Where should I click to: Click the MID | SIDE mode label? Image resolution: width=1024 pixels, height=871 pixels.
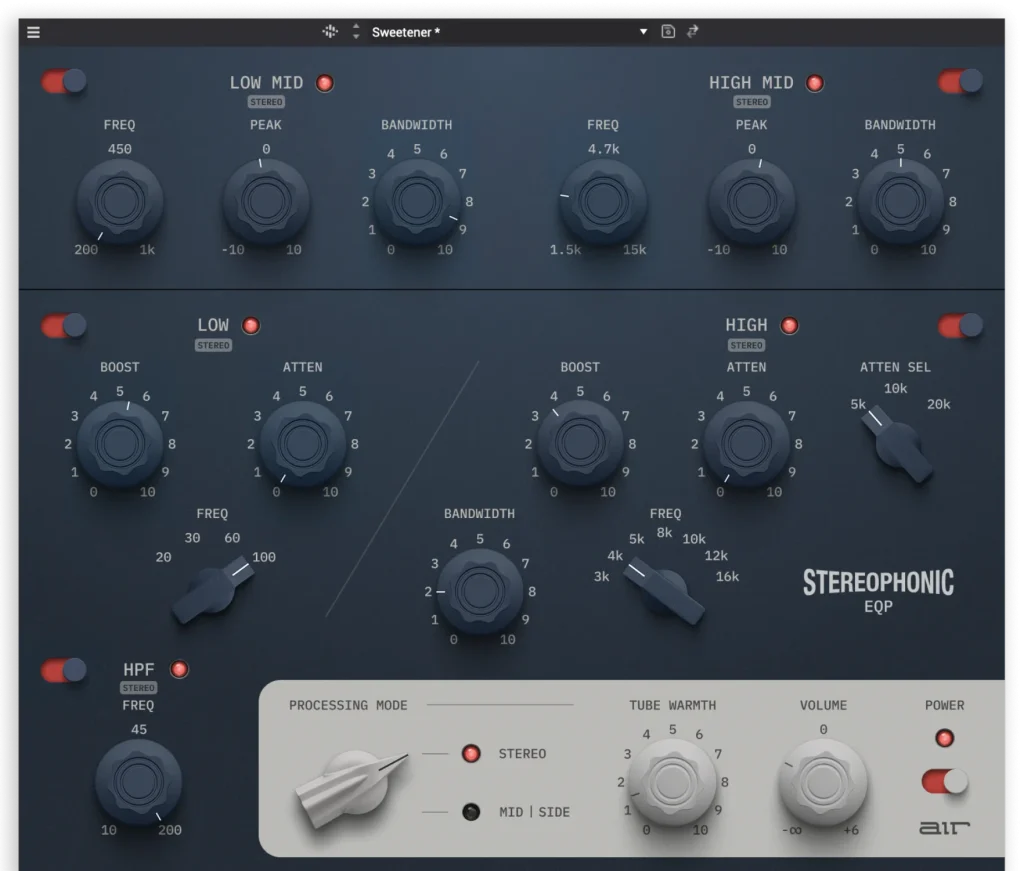pyautogui.click(x=535, y=812)
